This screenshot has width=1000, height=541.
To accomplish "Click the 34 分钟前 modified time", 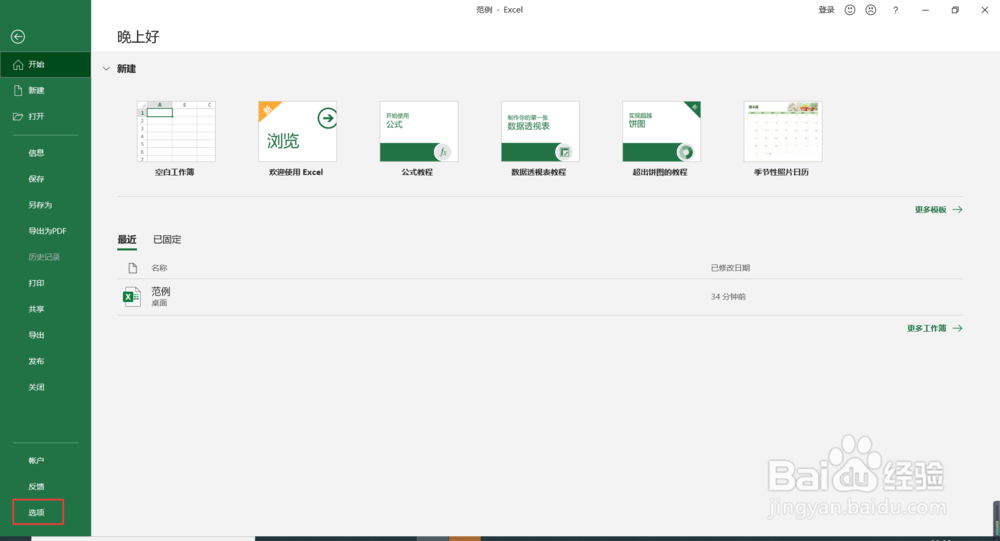I will click(728, 297).
